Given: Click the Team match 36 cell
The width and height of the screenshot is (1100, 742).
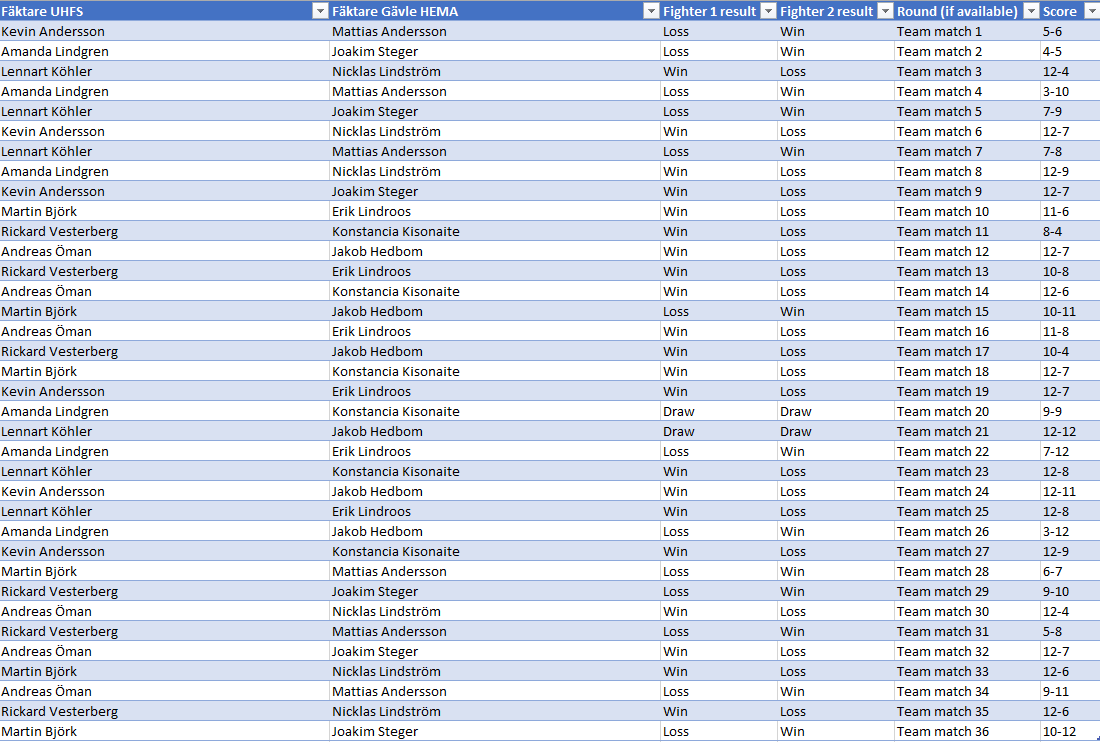Looking at the screenshot, I should (x=967, y=731).
